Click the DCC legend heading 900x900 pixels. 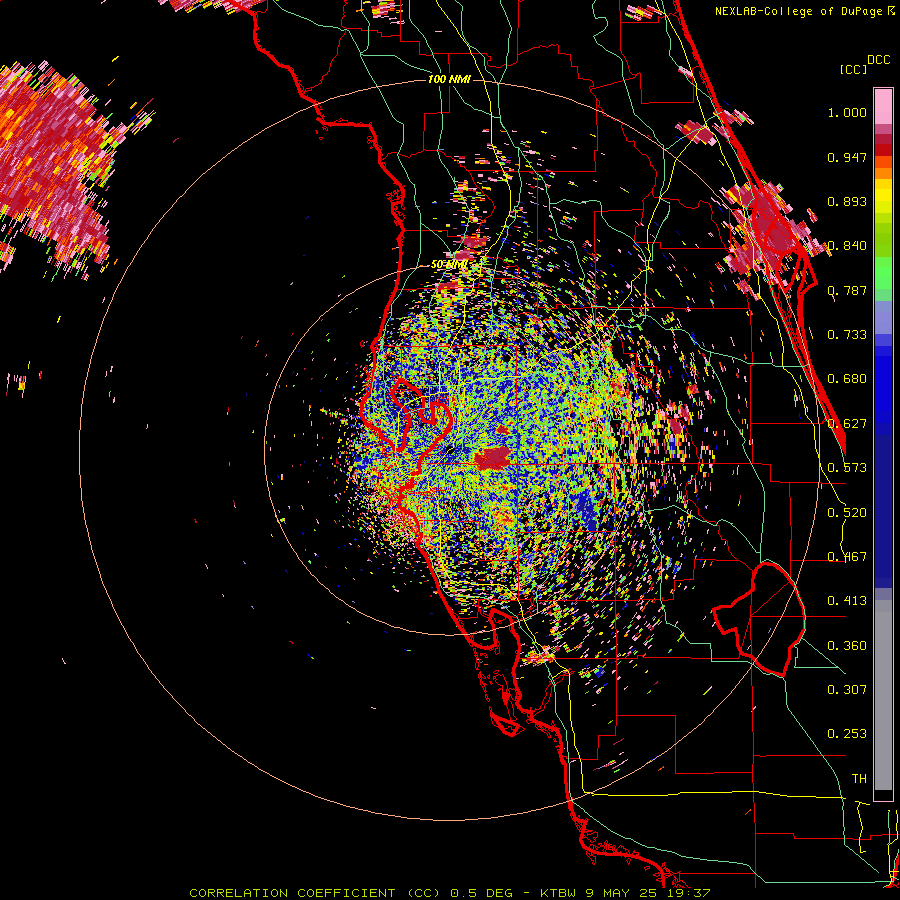[878, 60]
